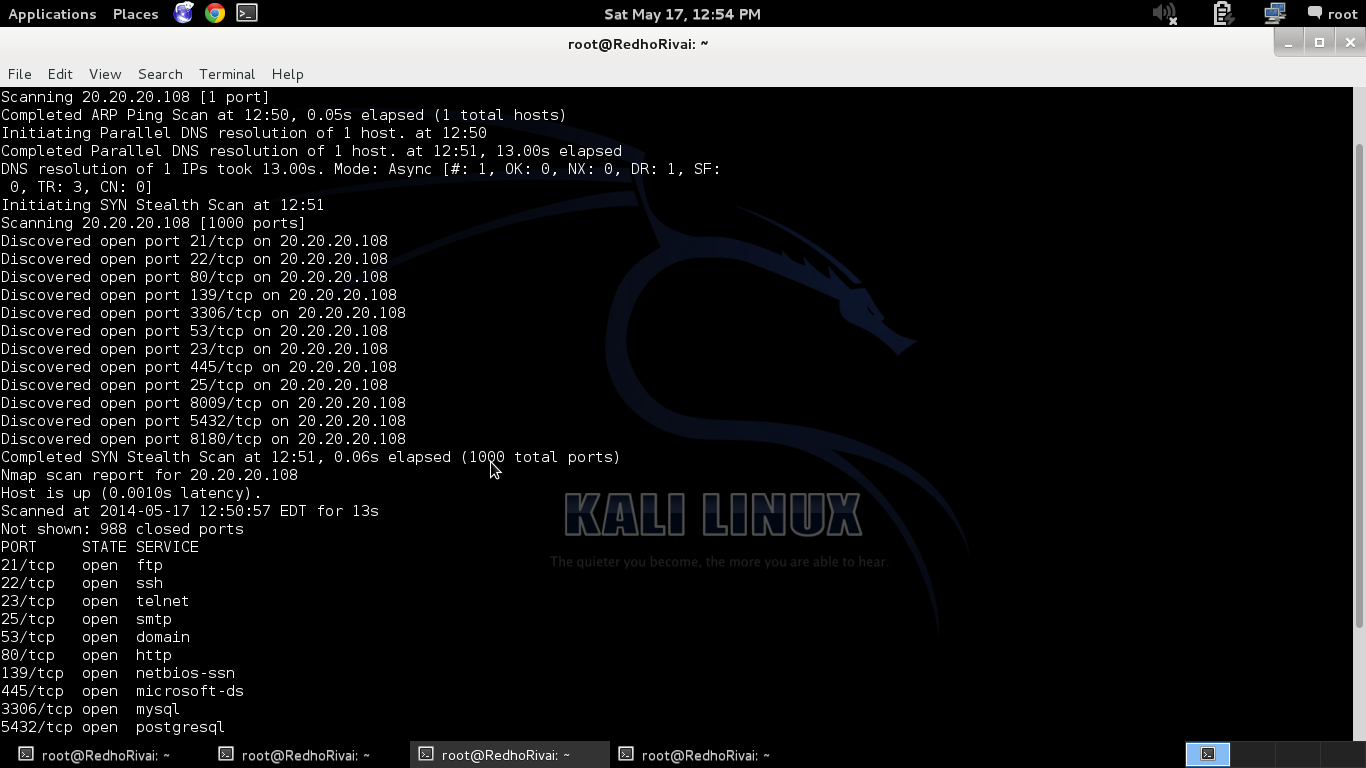Open the battery status indicator
1366x768 pixels.
pyautogui.click(x=1222, y=14)
